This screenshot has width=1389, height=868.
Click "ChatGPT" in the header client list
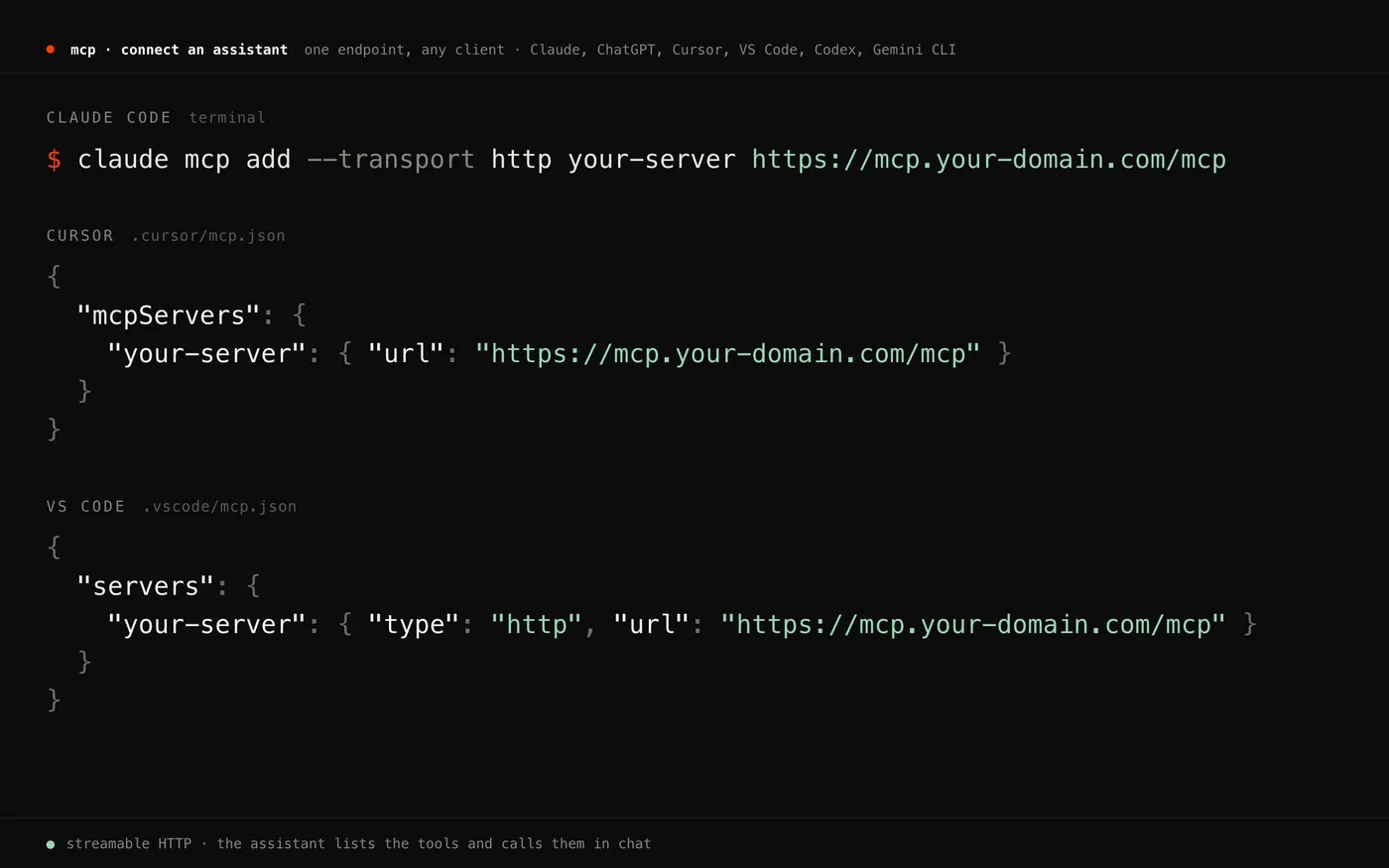click(630, 50)
